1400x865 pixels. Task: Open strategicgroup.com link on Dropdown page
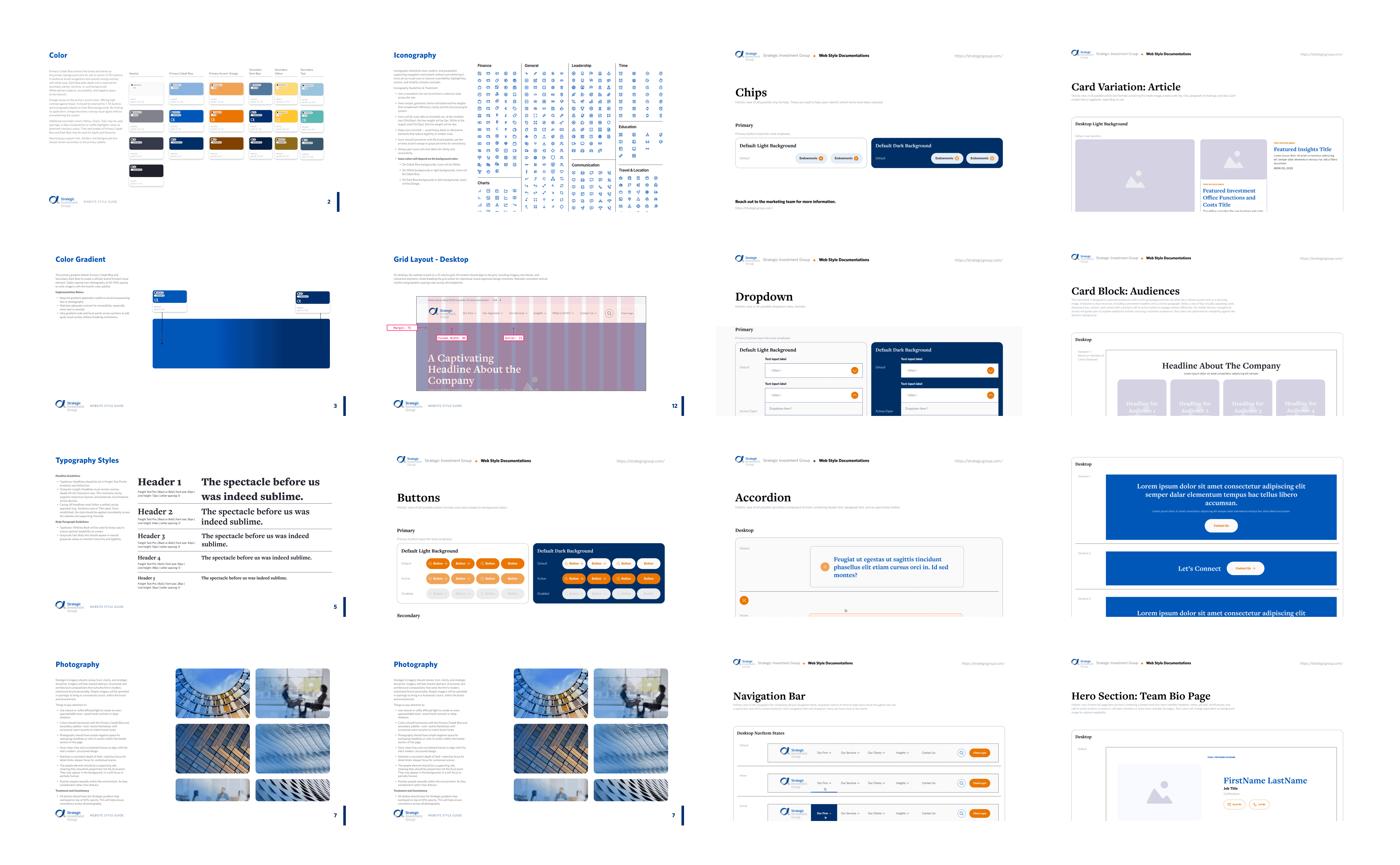pyautogui.click(x=978, y=260)
